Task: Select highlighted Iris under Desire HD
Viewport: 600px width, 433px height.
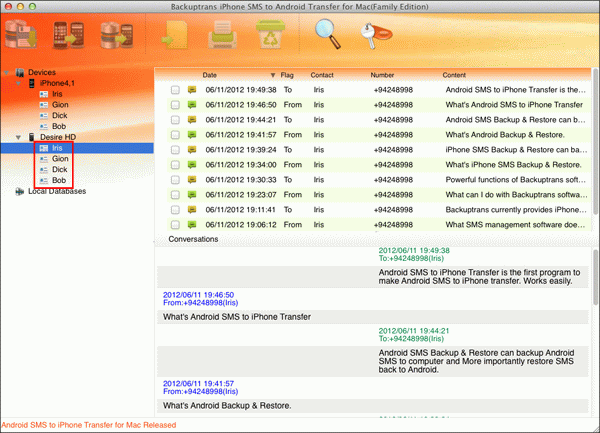Action: 57,148
